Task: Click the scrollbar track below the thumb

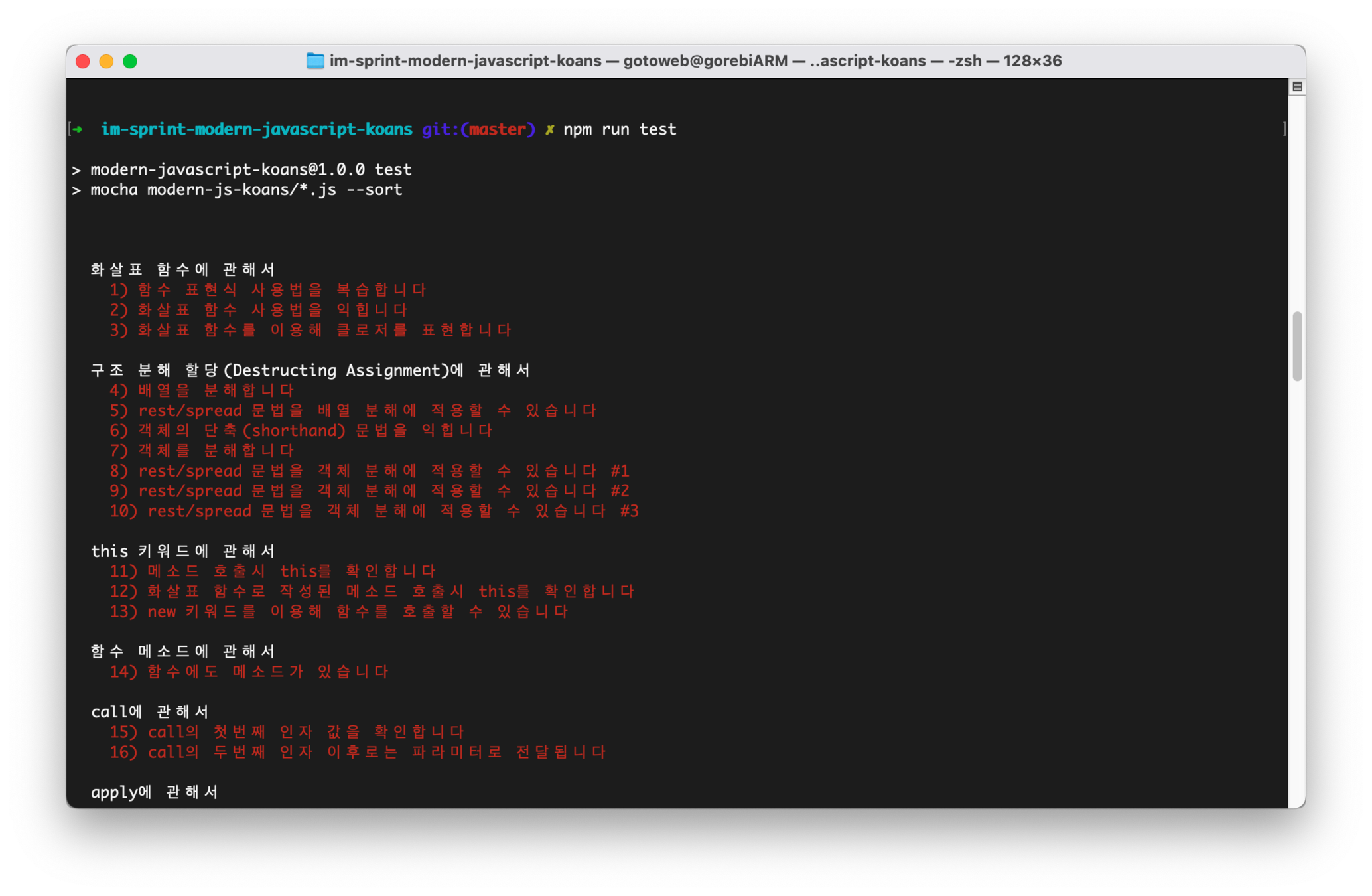Action: tap(1297, 564)
